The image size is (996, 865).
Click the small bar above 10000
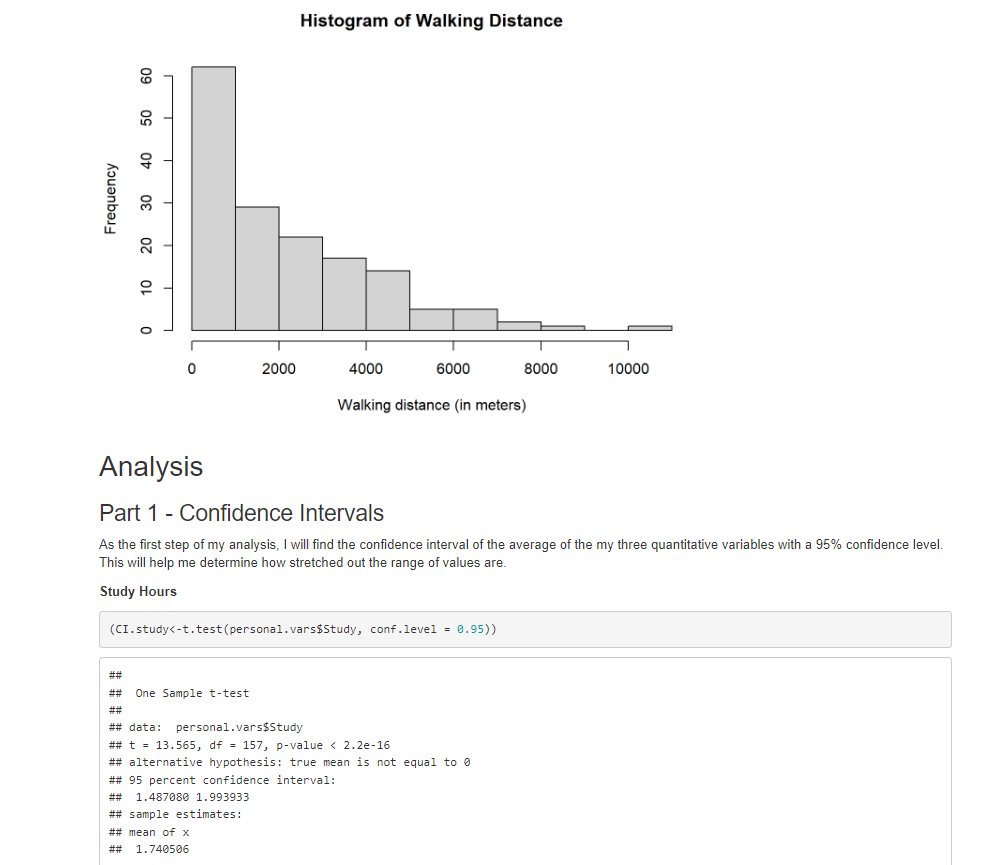coord(650,327)
